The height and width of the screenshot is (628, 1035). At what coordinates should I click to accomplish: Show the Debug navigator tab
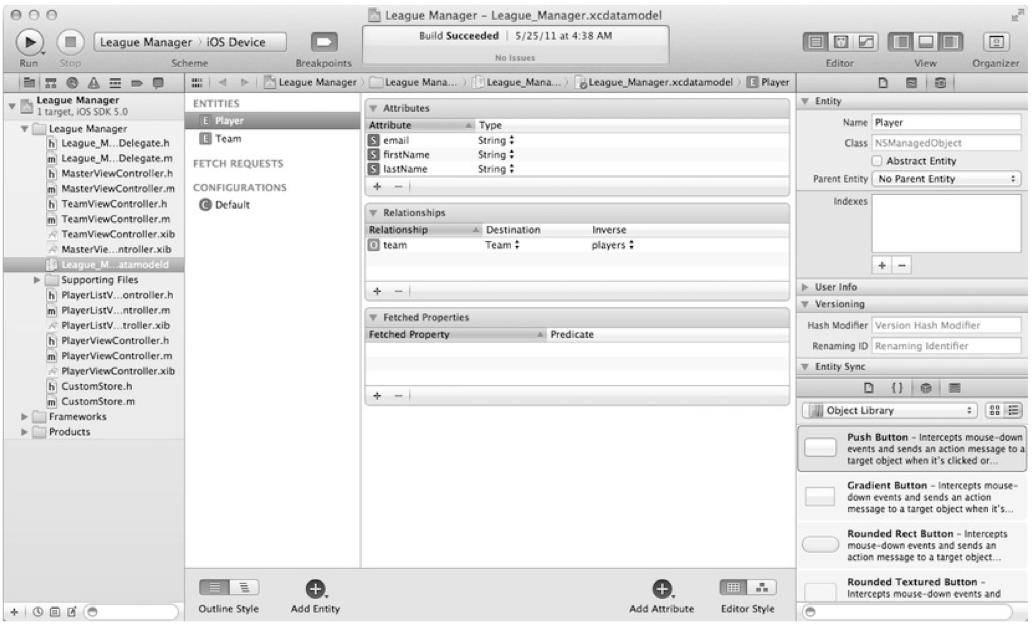115,83
